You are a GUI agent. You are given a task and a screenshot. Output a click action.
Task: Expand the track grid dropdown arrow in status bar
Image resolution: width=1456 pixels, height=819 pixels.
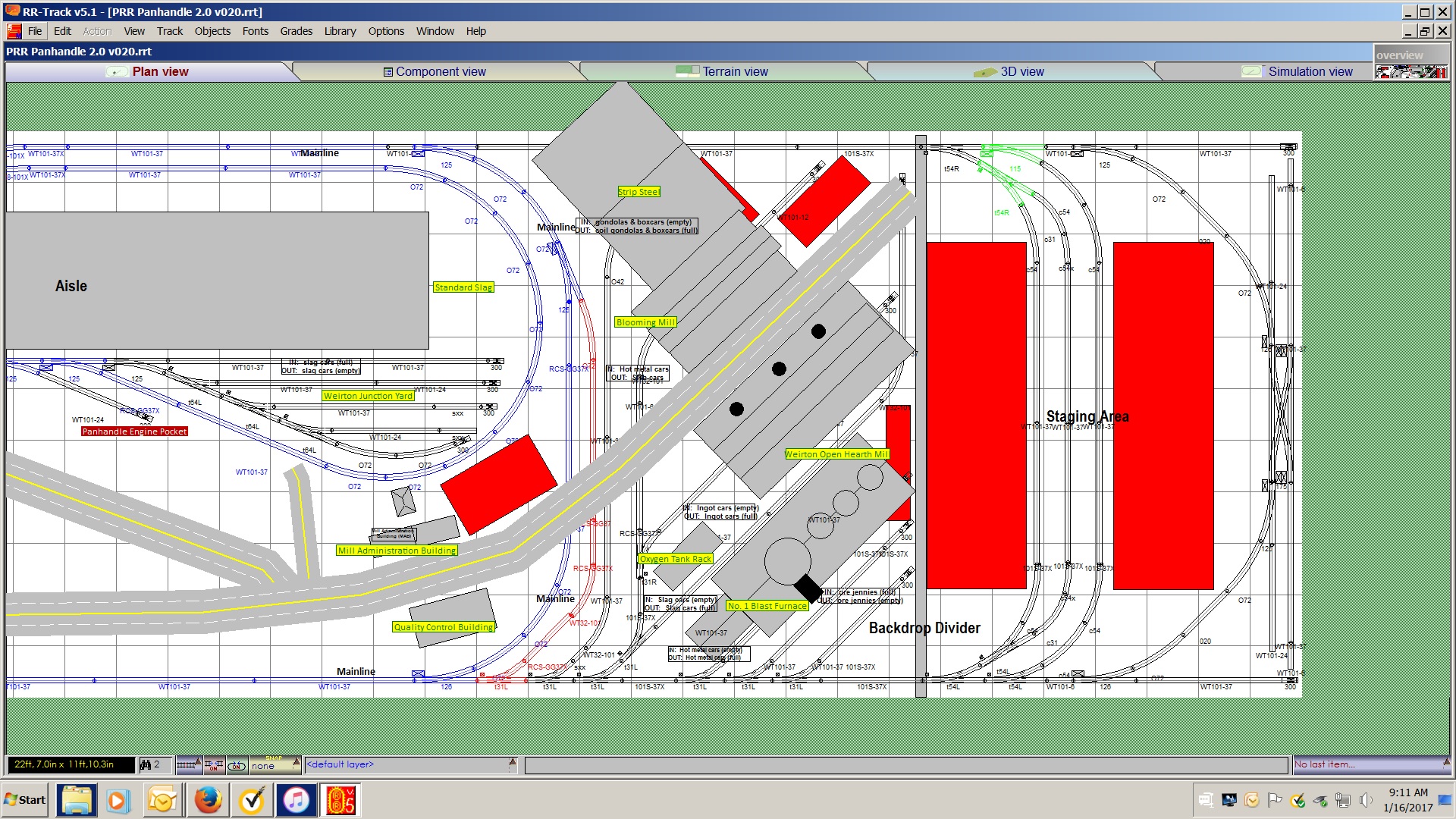click(x=199, y=760)
